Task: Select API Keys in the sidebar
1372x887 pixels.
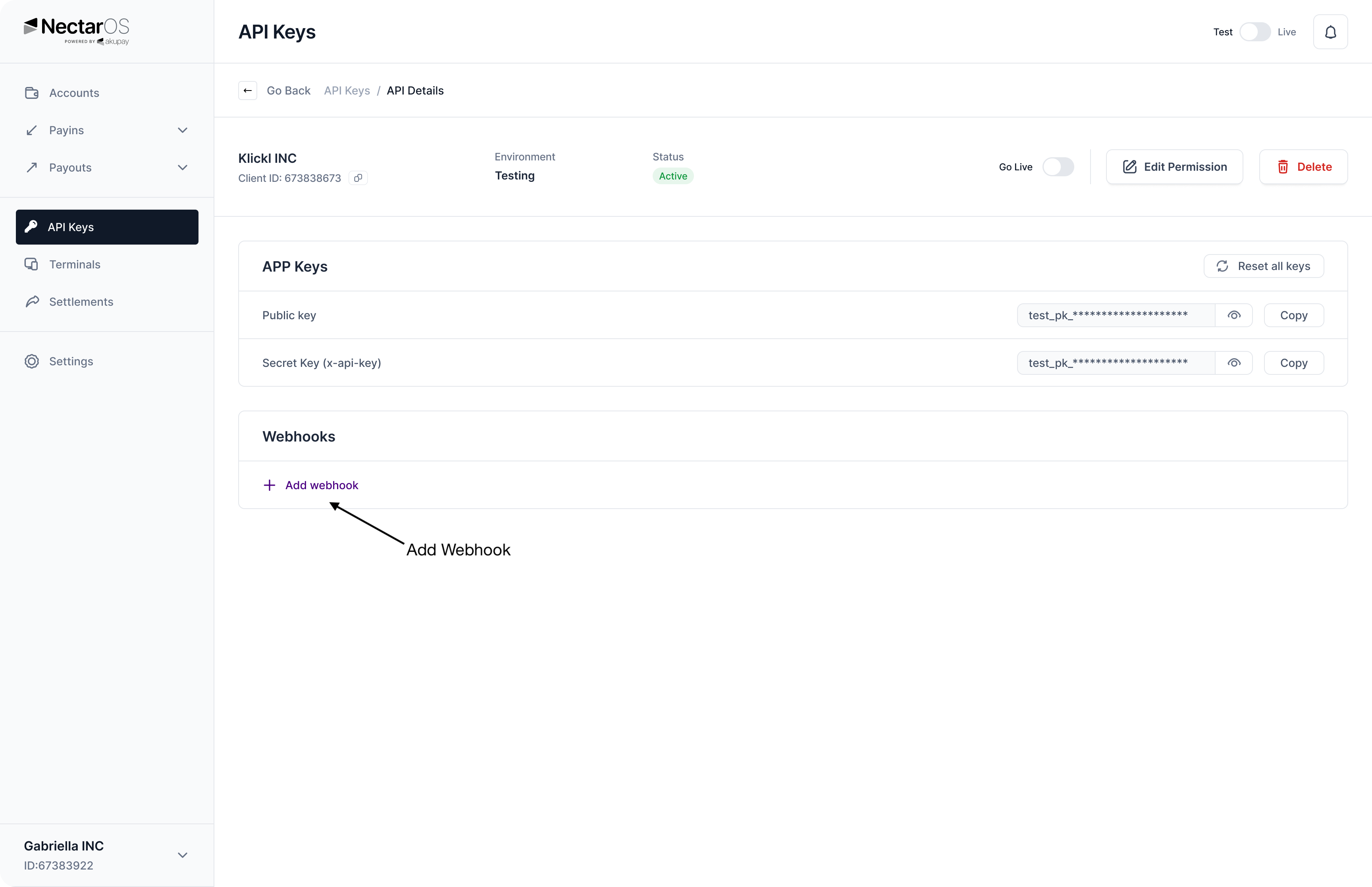Action: point(107,227)
